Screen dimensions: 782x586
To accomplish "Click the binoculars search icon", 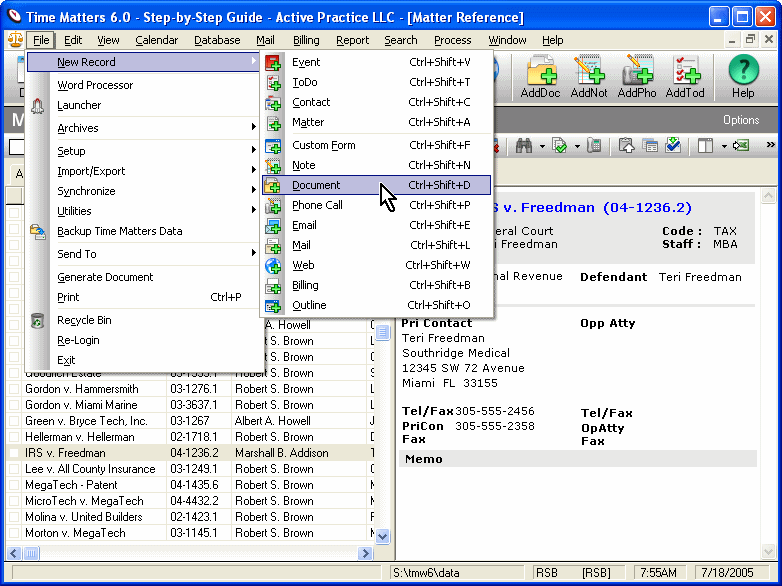I will coord(524,146).
